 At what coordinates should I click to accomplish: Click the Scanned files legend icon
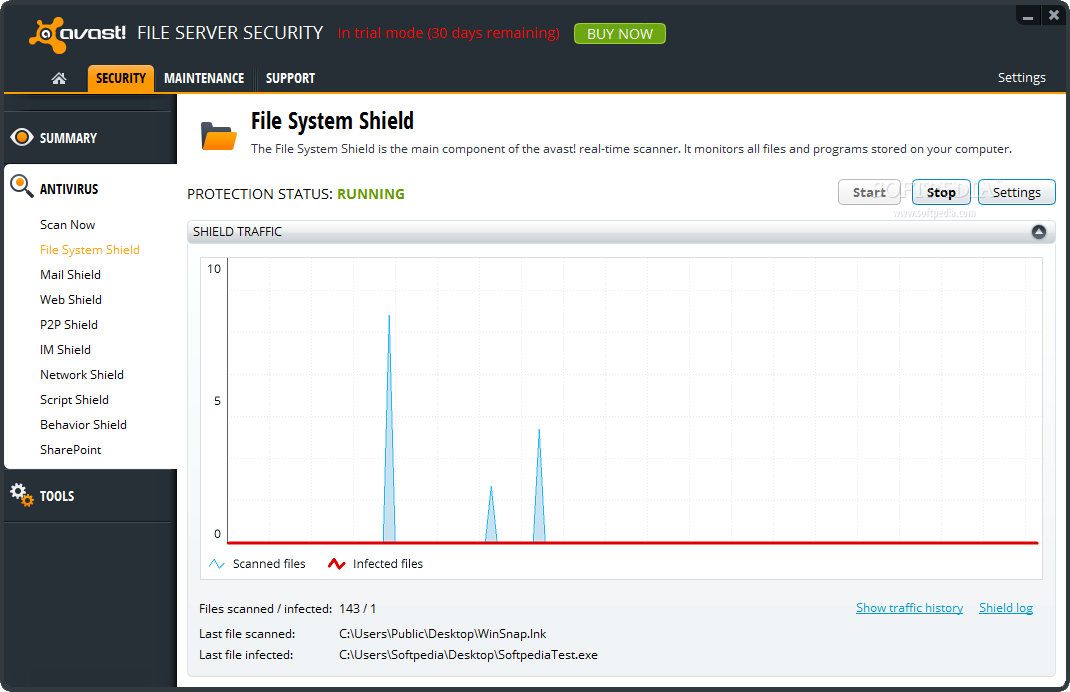(x=216, y=564)
